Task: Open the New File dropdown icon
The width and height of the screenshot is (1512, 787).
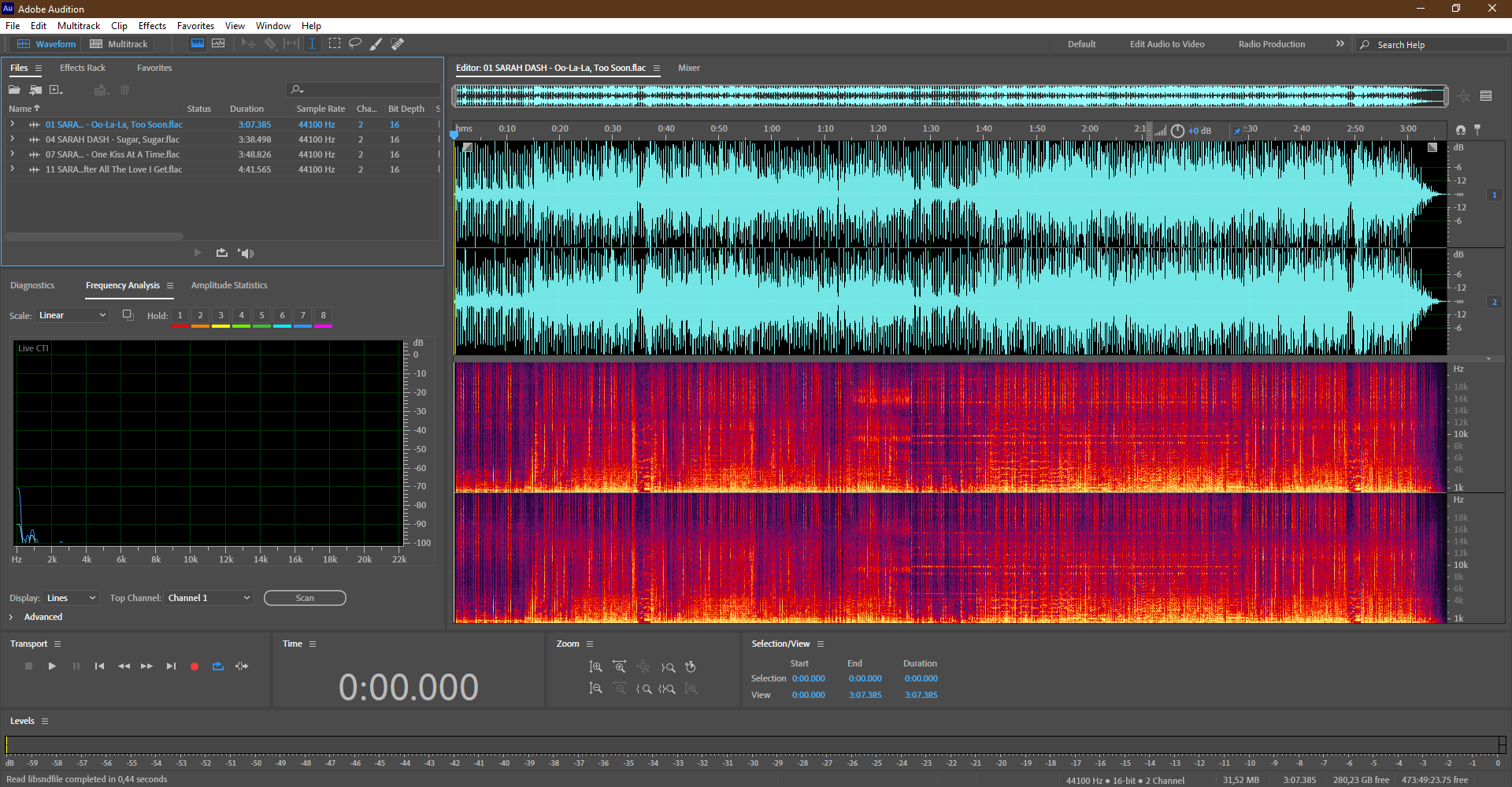Action: pos(56,90)
